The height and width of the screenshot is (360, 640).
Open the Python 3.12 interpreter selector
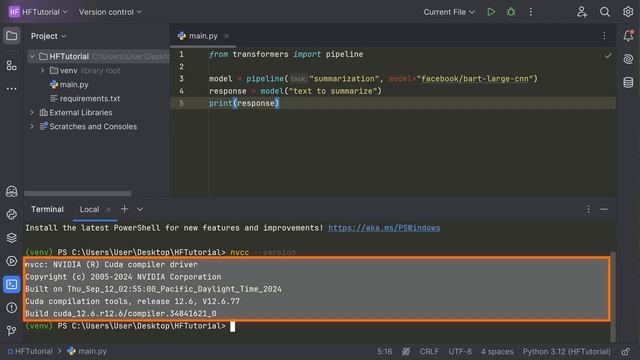click(x=567, y=351)
